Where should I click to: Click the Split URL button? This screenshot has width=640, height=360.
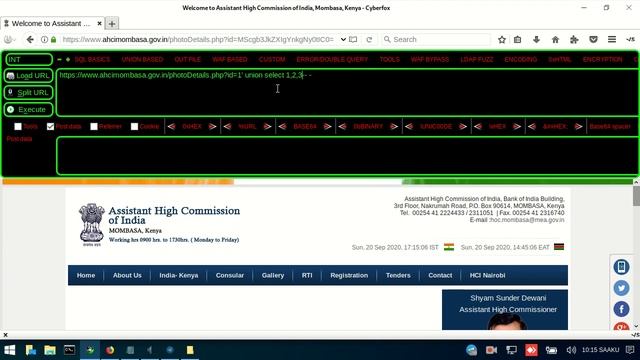tap(28, 93)
